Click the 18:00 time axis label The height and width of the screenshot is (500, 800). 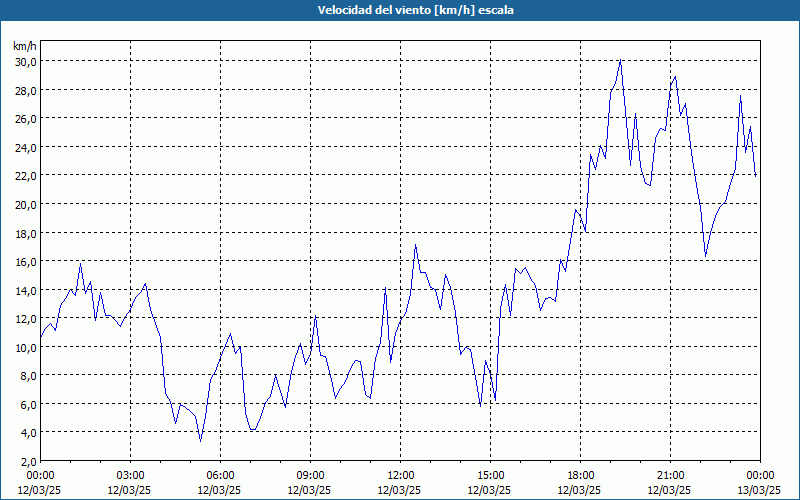point(581,476)
